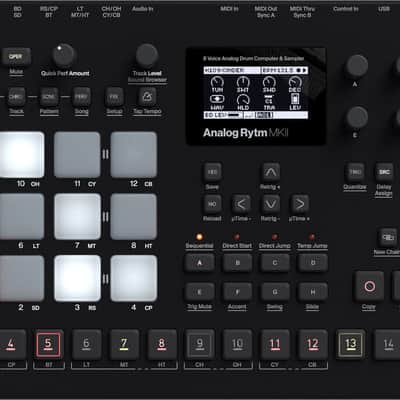Toggle step 13 trig key
400x400 pixels.
click(x=351, y=344)
